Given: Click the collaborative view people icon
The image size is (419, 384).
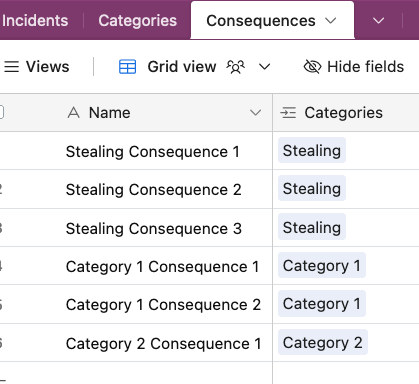Looking at the screenshot, I should point(236,67).
